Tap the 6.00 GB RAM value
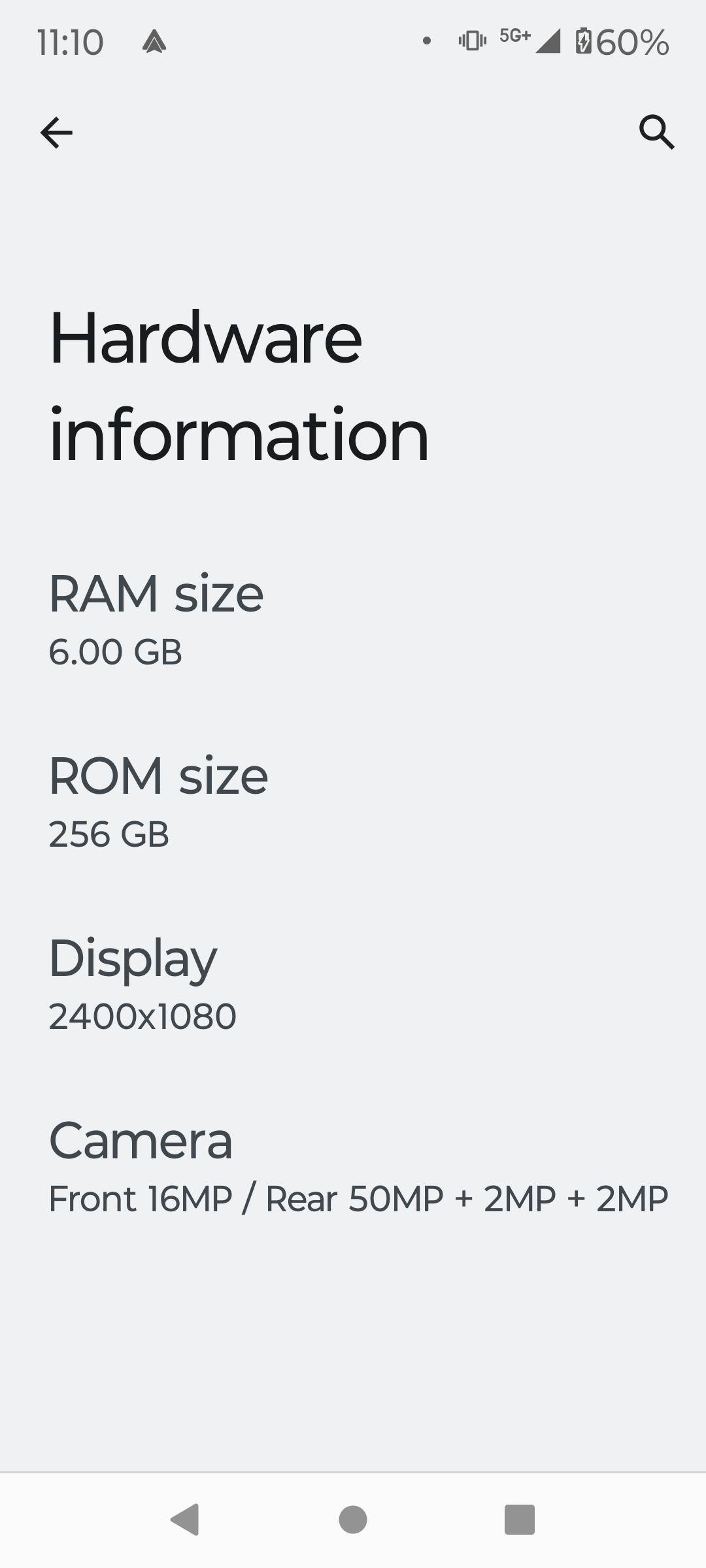Image resolution: width=706 pixels, height=1568 pixels. (116, 652)
